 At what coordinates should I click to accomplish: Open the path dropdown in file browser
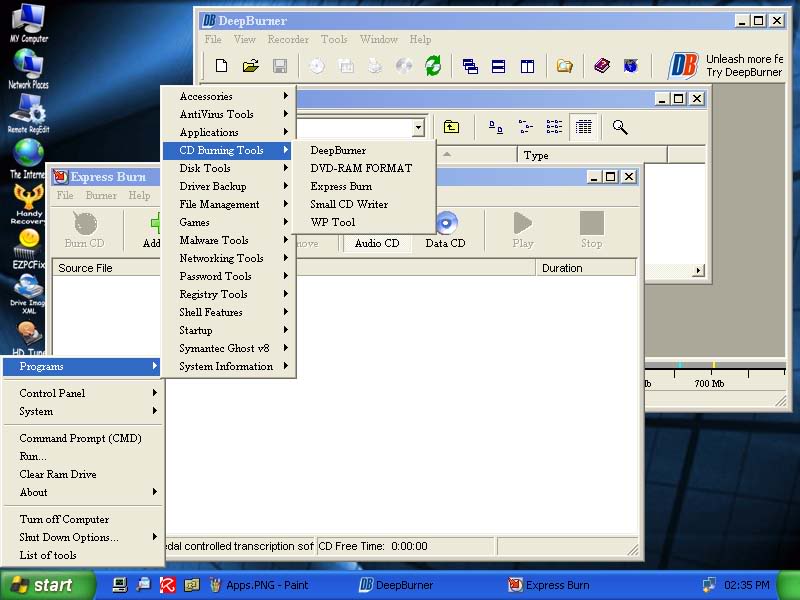[x=418, y=128]
